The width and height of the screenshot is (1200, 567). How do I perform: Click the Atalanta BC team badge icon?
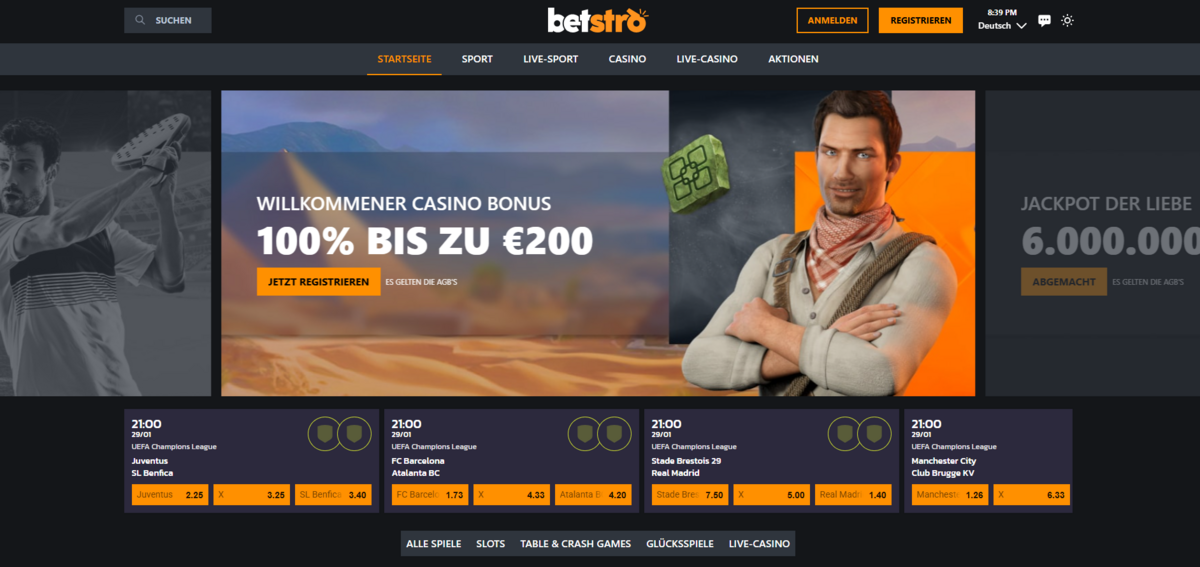pos(614,433)
